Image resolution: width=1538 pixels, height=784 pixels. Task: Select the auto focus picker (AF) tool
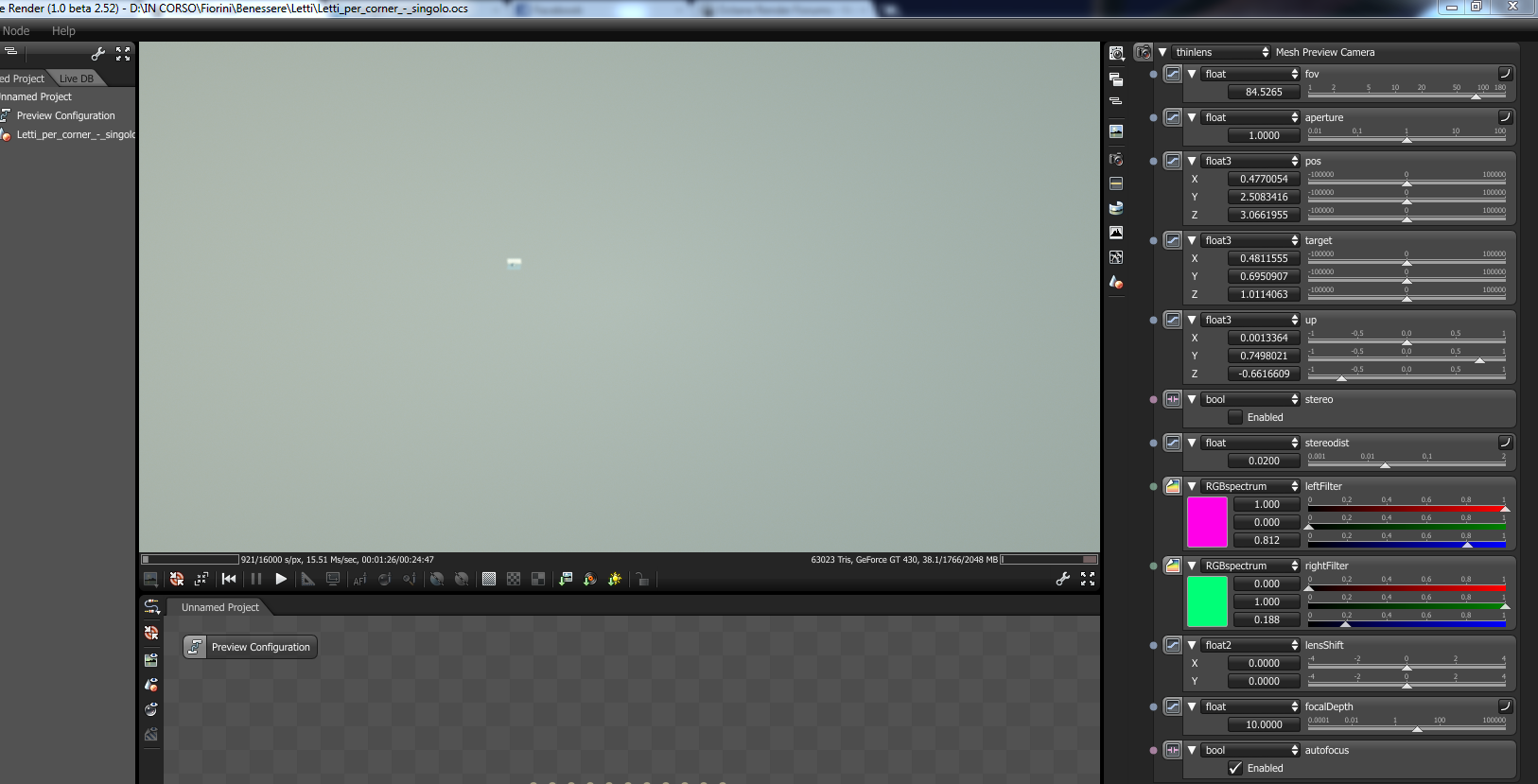point(359,579)
